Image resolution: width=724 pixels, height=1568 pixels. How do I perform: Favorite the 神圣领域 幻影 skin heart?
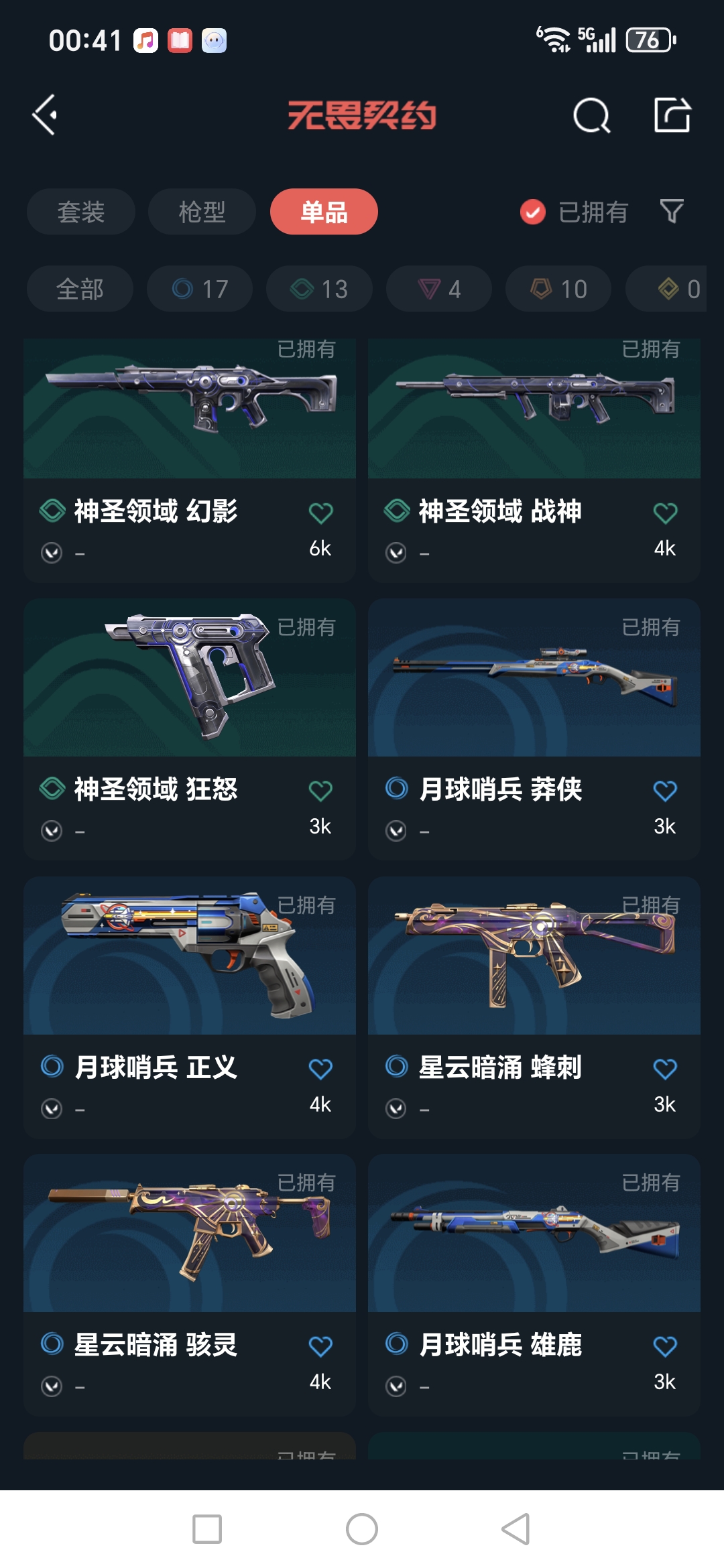(x=320, y=513)
